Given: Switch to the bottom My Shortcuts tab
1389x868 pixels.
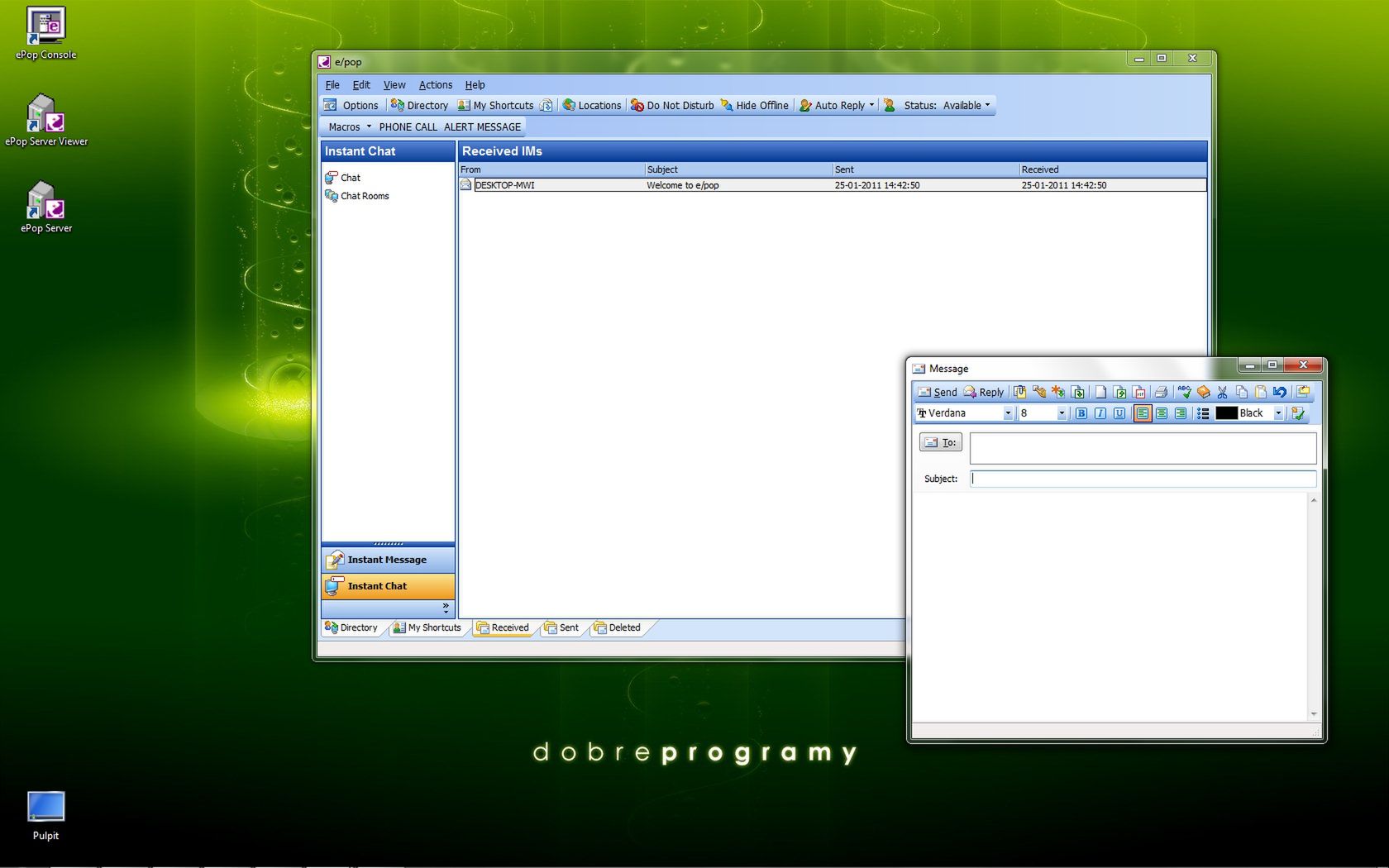Looking at the screenshot, I should (427, 628).
